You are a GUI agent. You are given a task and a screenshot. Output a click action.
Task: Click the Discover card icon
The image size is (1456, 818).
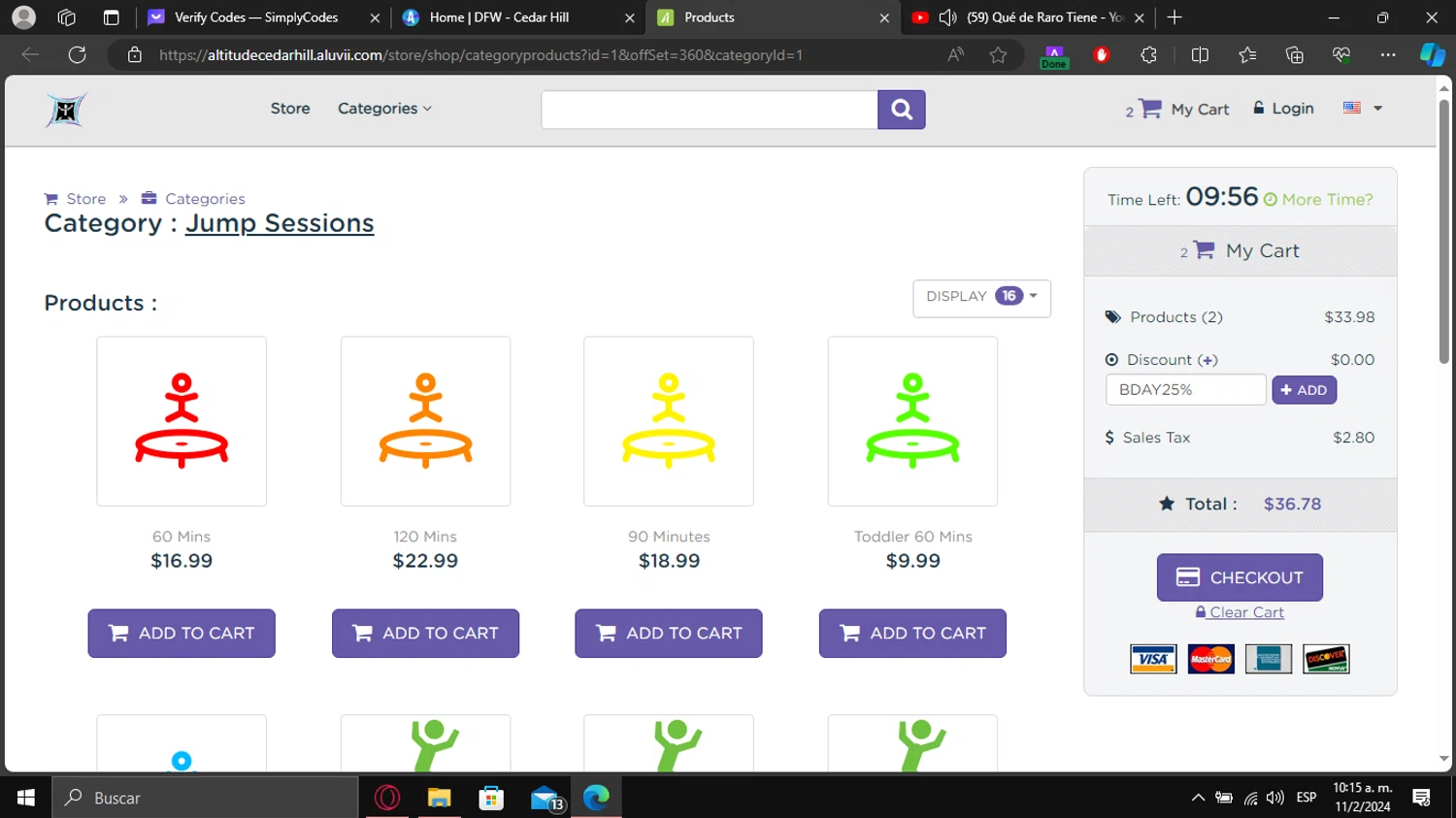1326,659
